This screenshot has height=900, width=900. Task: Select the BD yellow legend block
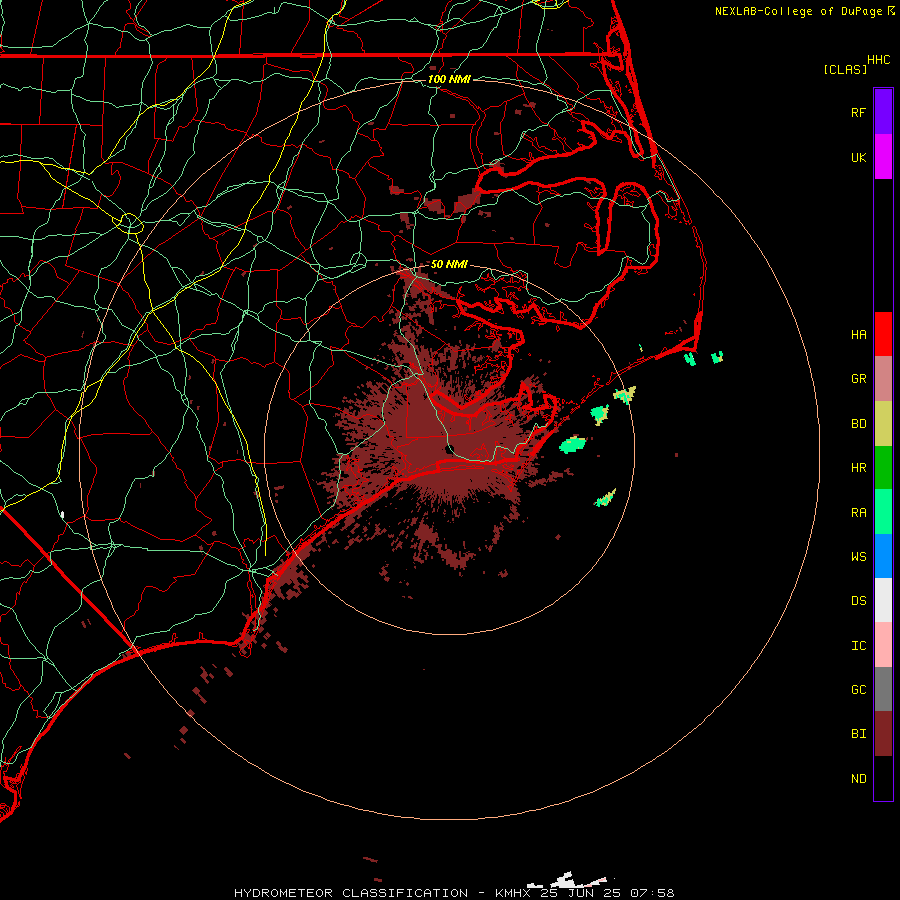[x=883, y=424]
